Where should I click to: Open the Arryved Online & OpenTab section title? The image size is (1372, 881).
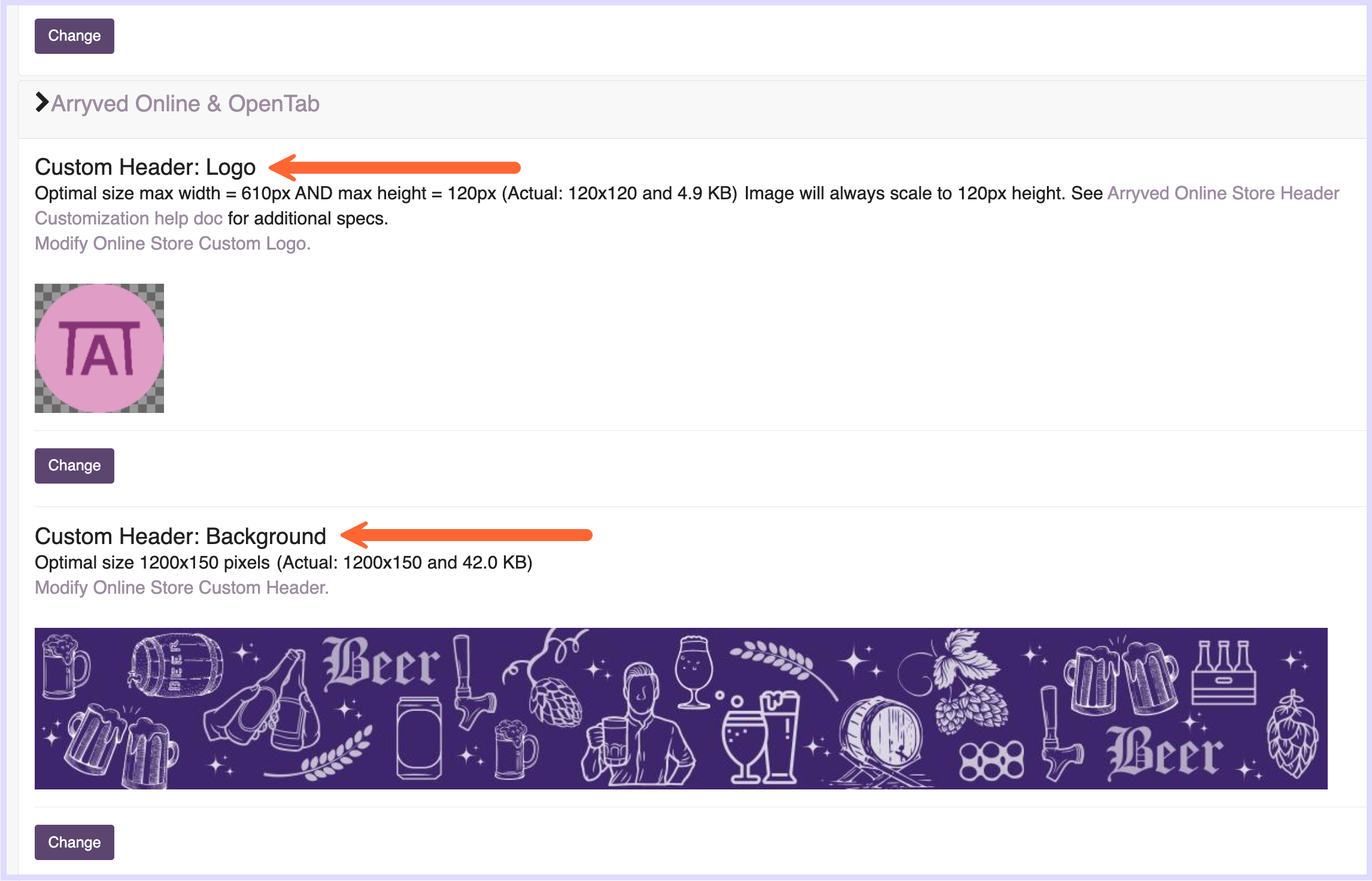coord(186,104)
